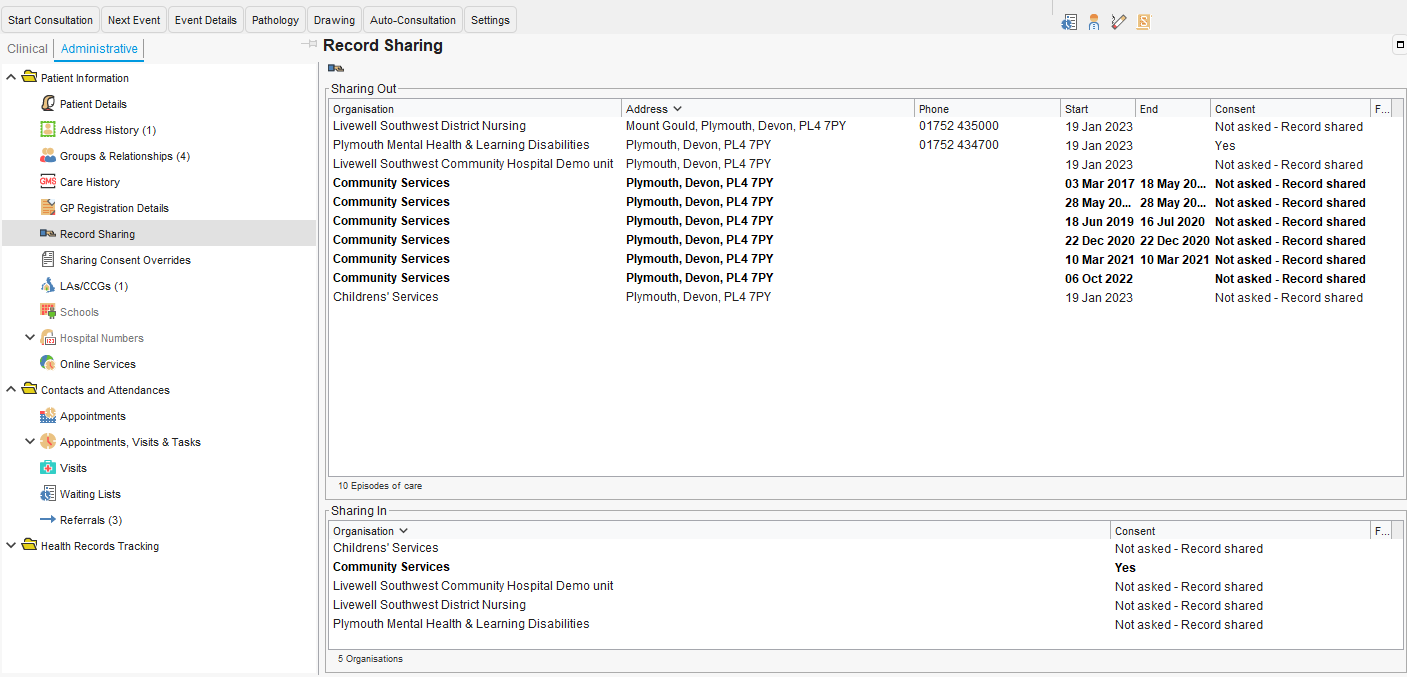Viewport: 1407px width, 677px height.
Task: Click the Sharing Out Organisation column header
Action: [x=475, y=109]
